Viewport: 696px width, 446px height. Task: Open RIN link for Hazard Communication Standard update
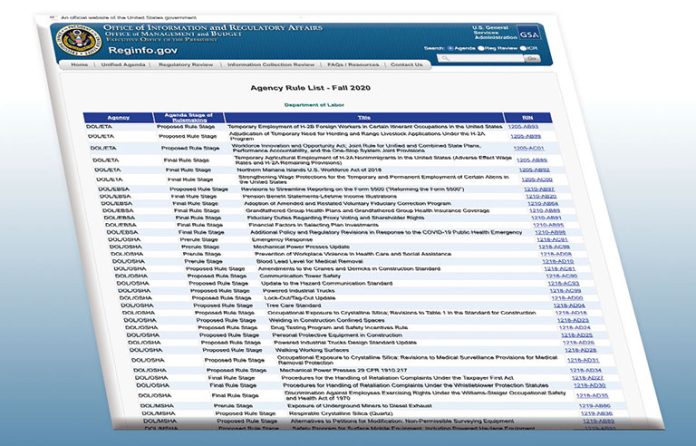563,283
